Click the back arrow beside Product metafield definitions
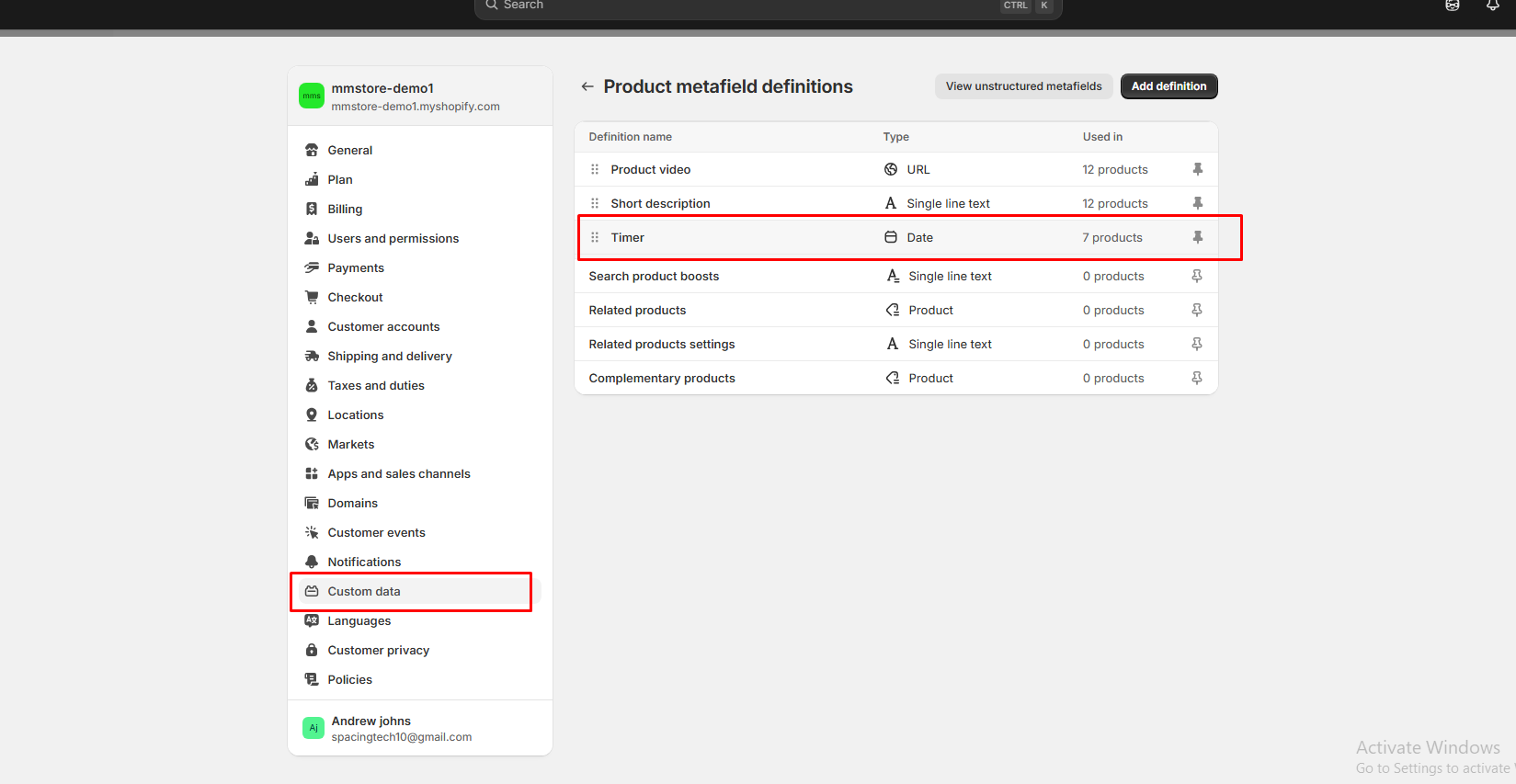This screenshot has height=784, width=1516. pos(587,86)
